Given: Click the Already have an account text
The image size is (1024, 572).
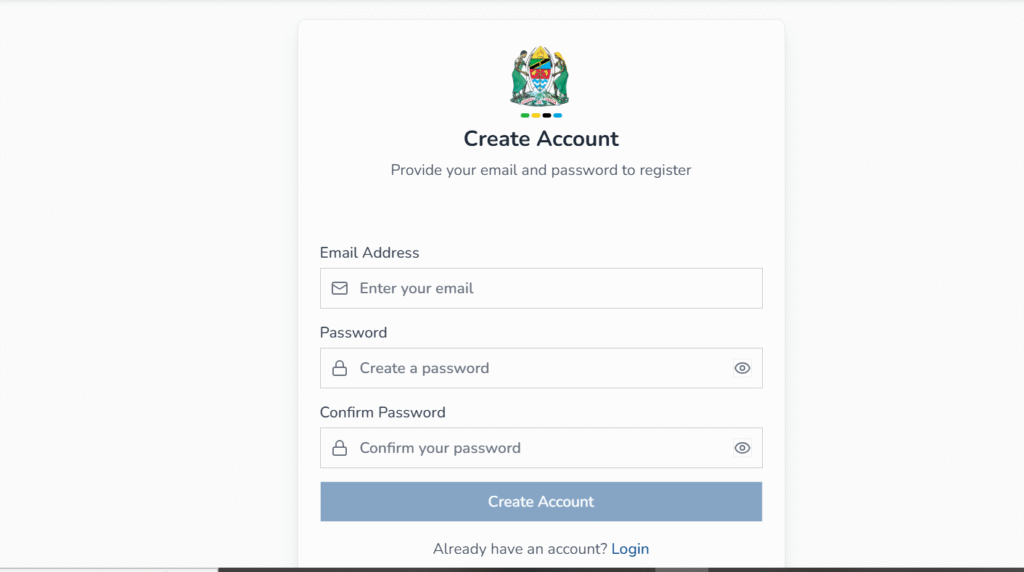Looking at the screenshot, I should [520, 548].
